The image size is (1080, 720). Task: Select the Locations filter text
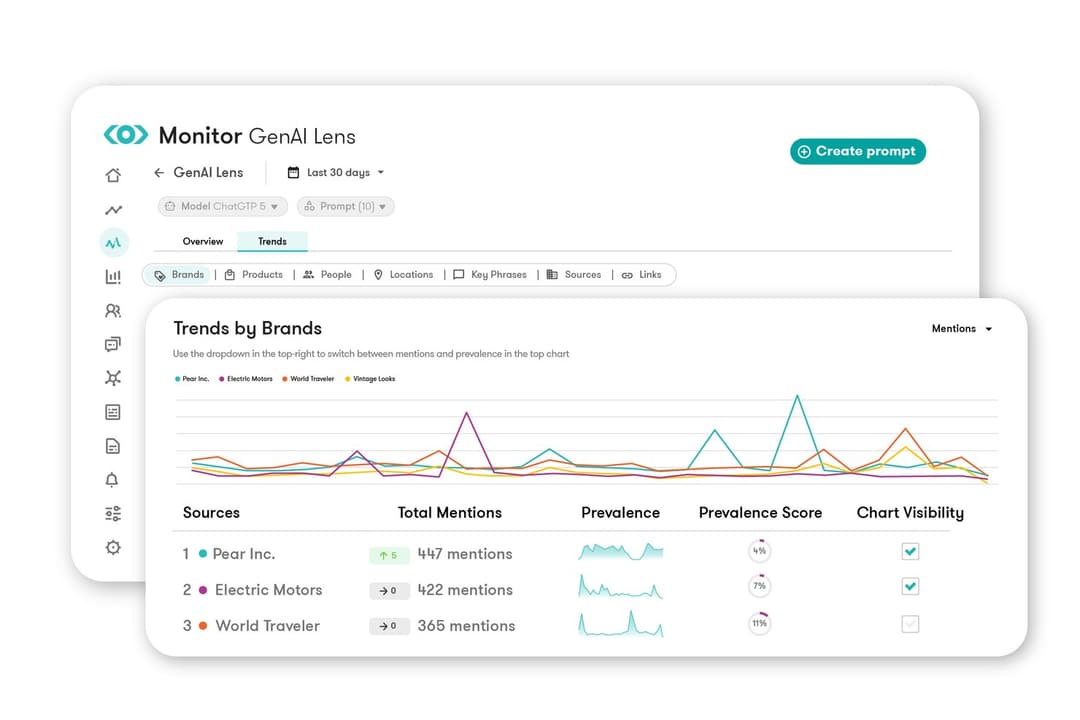tap(411, 274)
